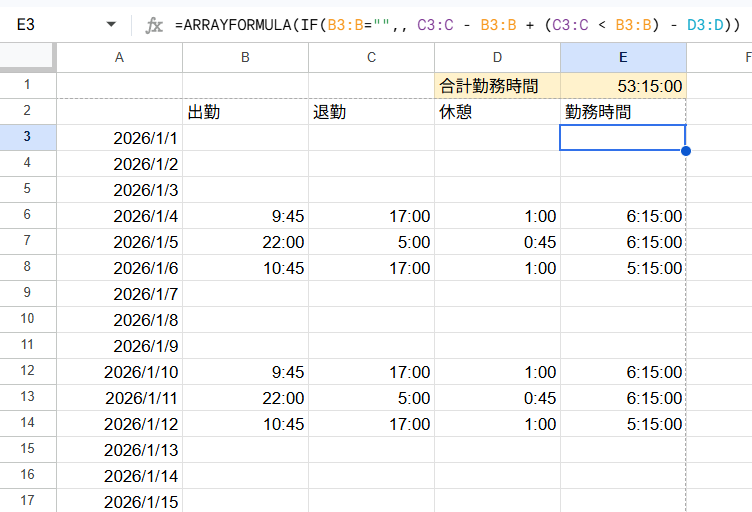Click the 出勤 header cell
The image size is (752, 512).
pyautogui.click(x=246, y=112)
